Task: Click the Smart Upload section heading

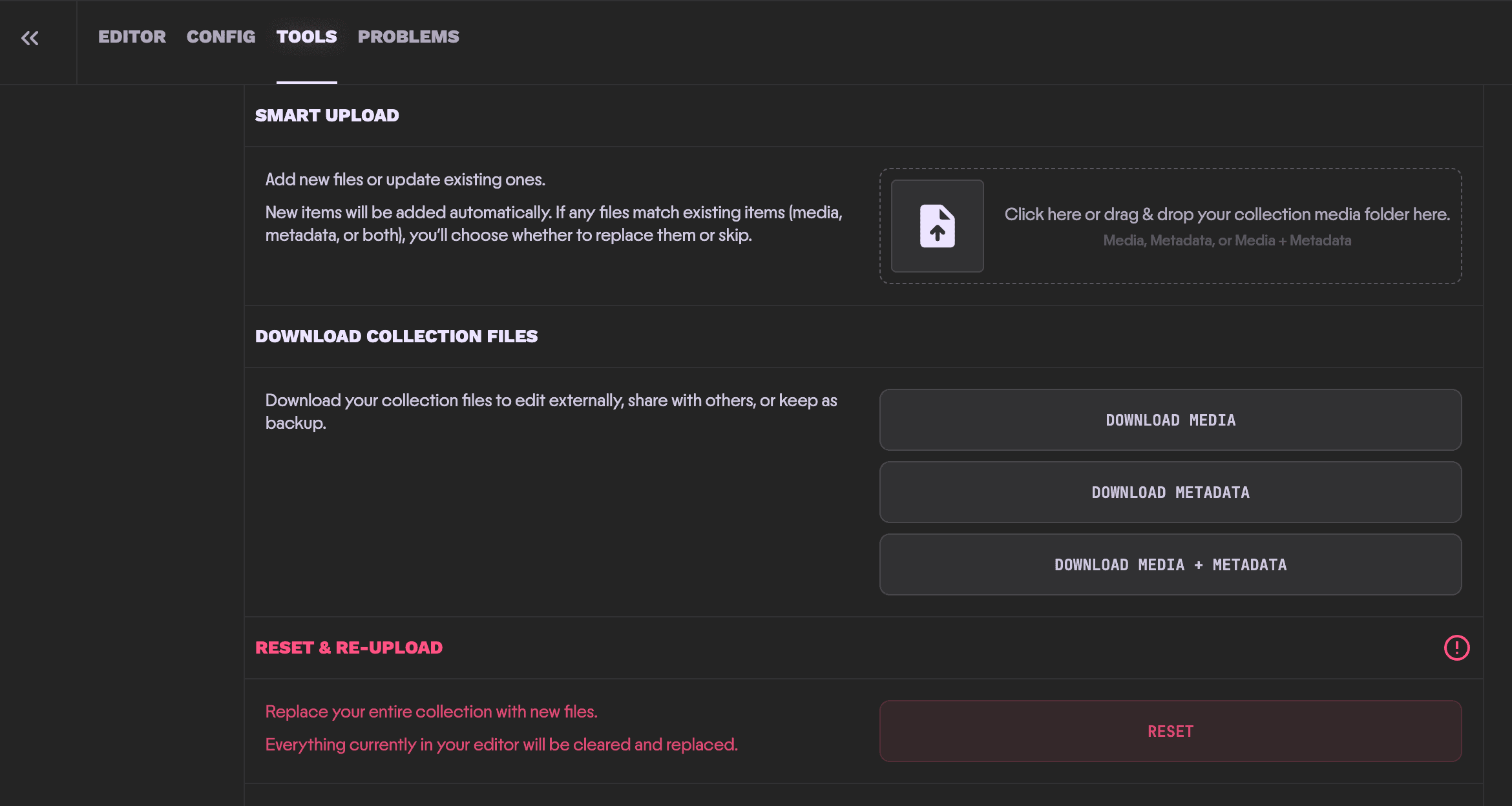Action: [x=327, y=115]
